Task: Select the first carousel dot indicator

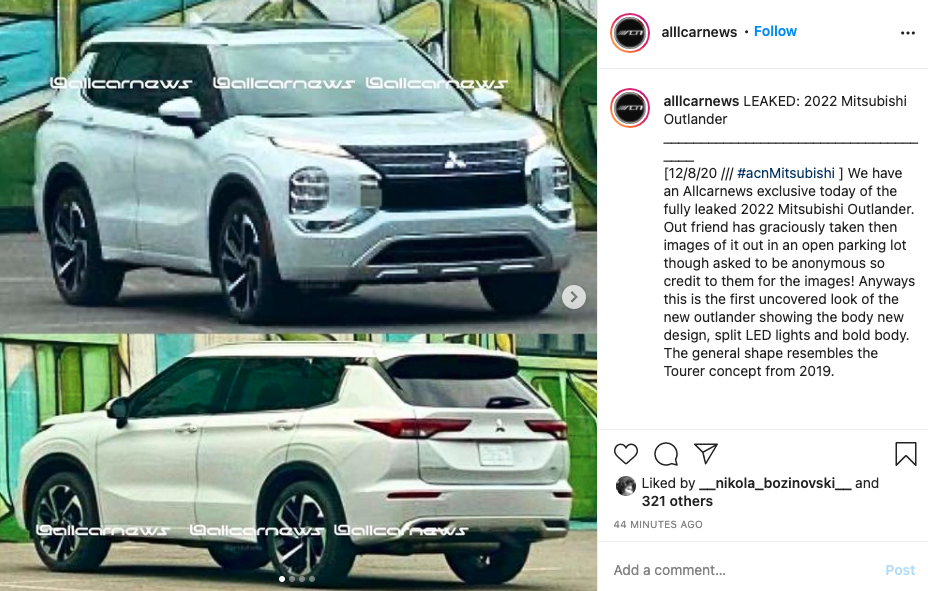Action: [x=282, y=579]
